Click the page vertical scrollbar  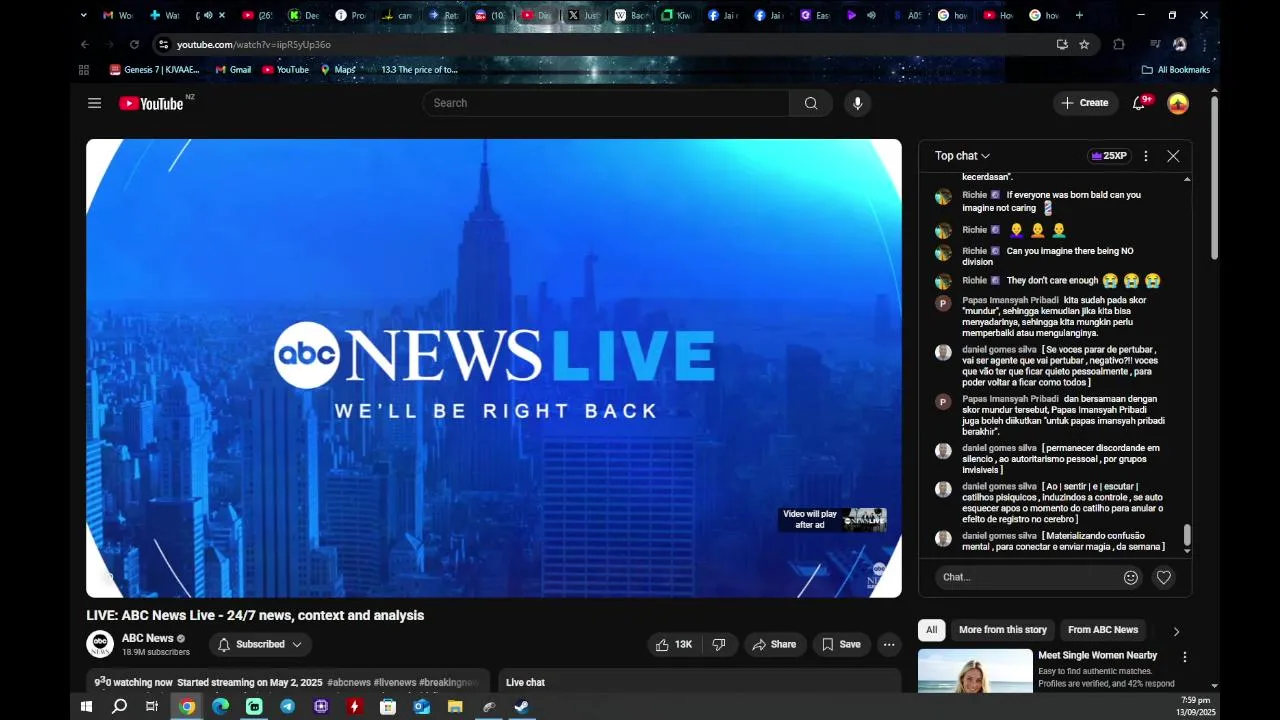tap(1215, 178)
